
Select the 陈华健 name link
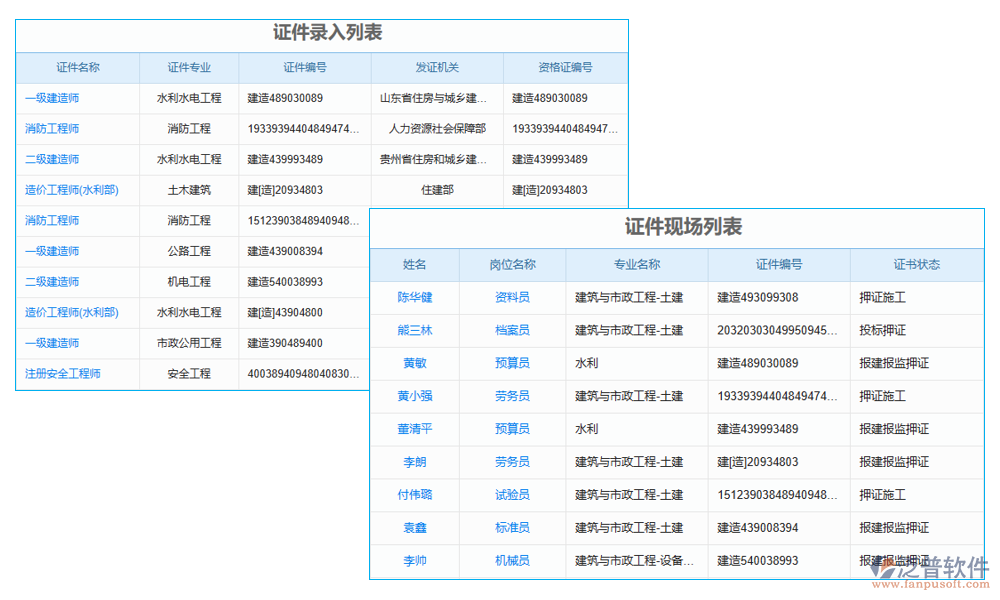[x=415, y=297]
